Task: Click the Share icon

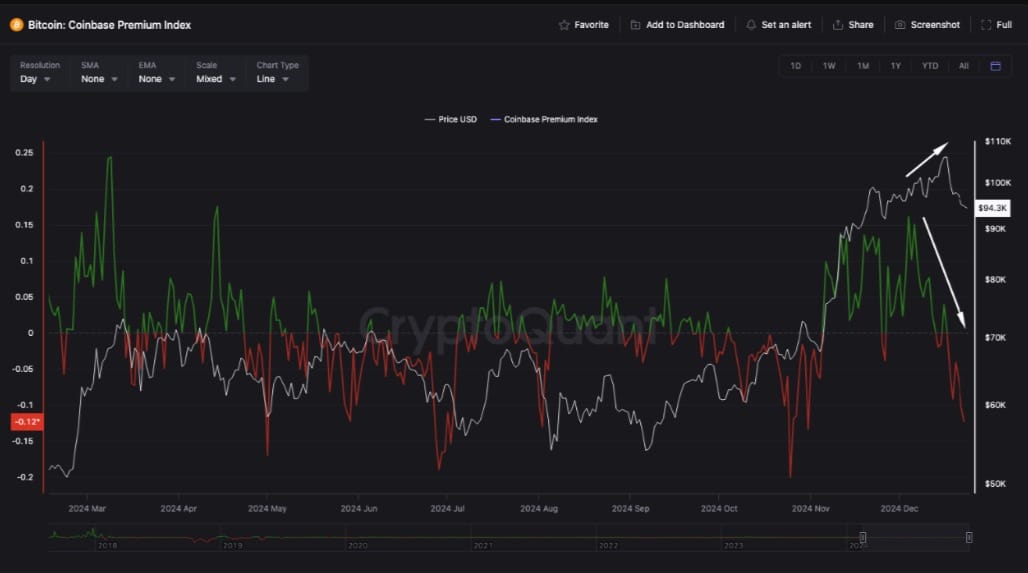Action: 838,25
